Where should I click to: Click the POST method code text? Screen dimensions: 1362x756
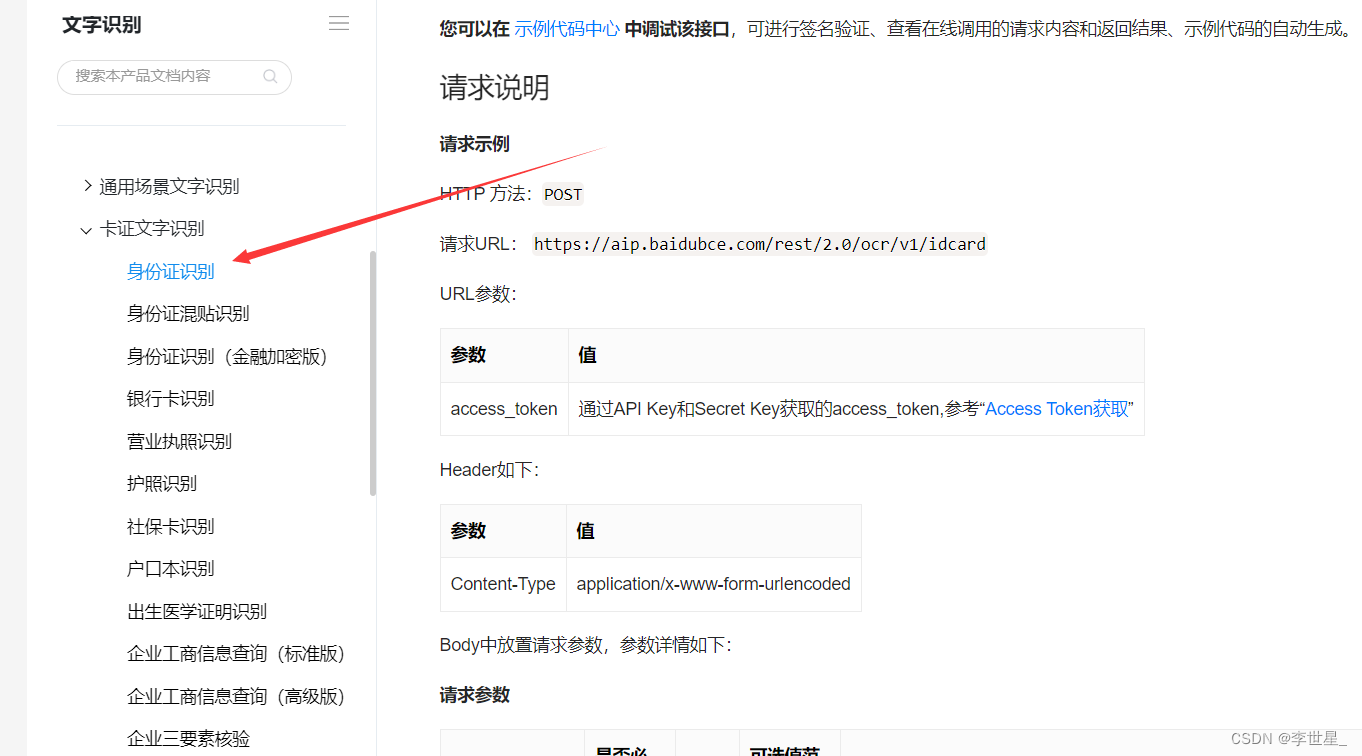[x=563, y=194]
